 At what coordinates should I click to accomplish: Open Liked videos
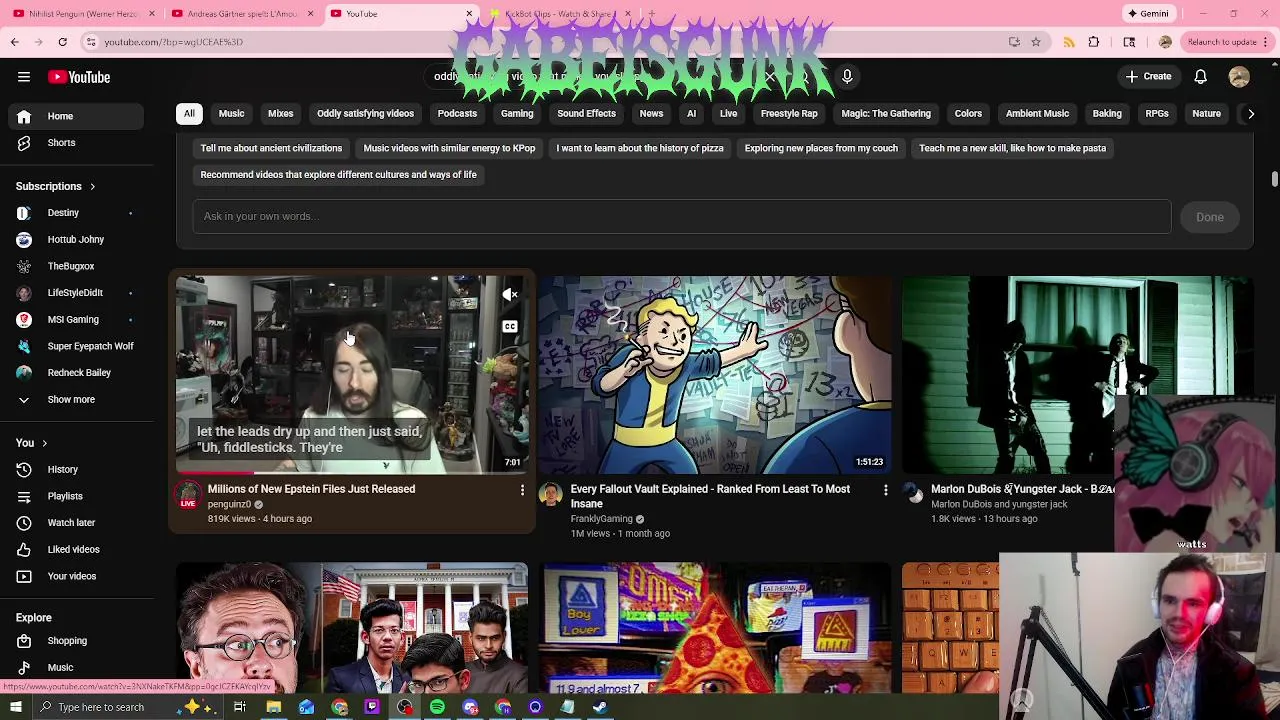[77, 550]
